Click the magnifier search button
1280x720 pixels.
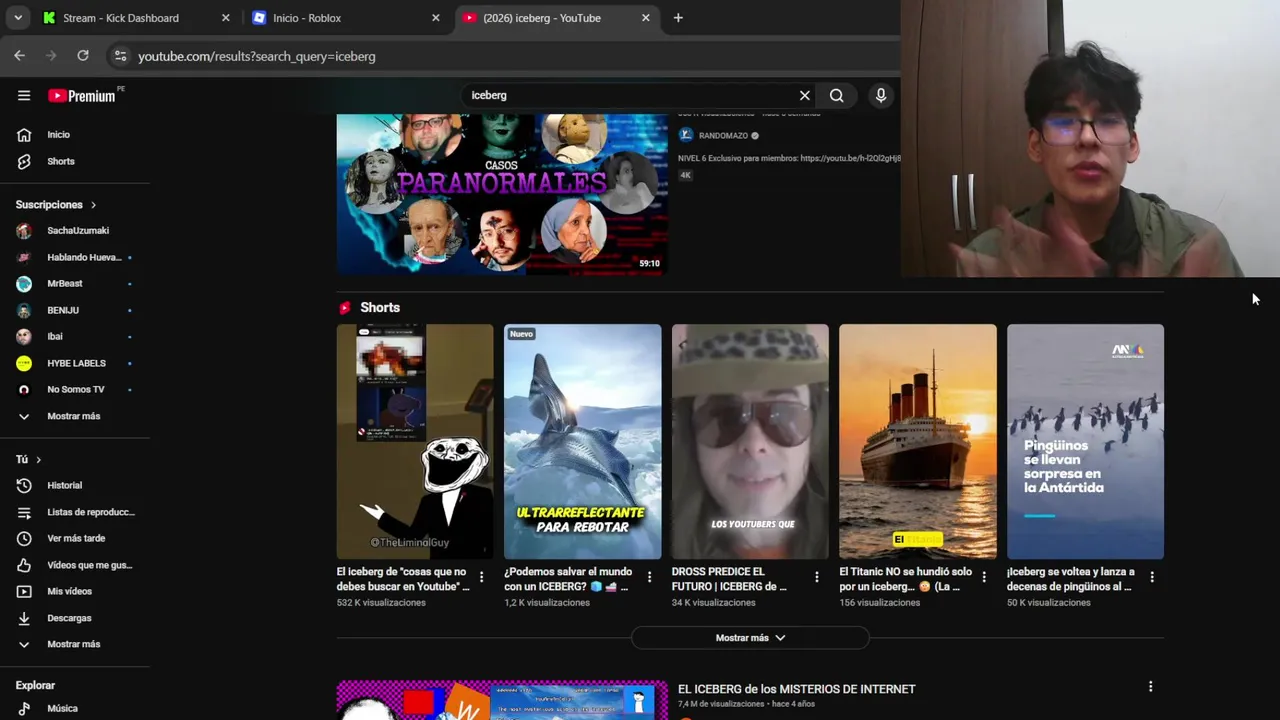(836, 95)
